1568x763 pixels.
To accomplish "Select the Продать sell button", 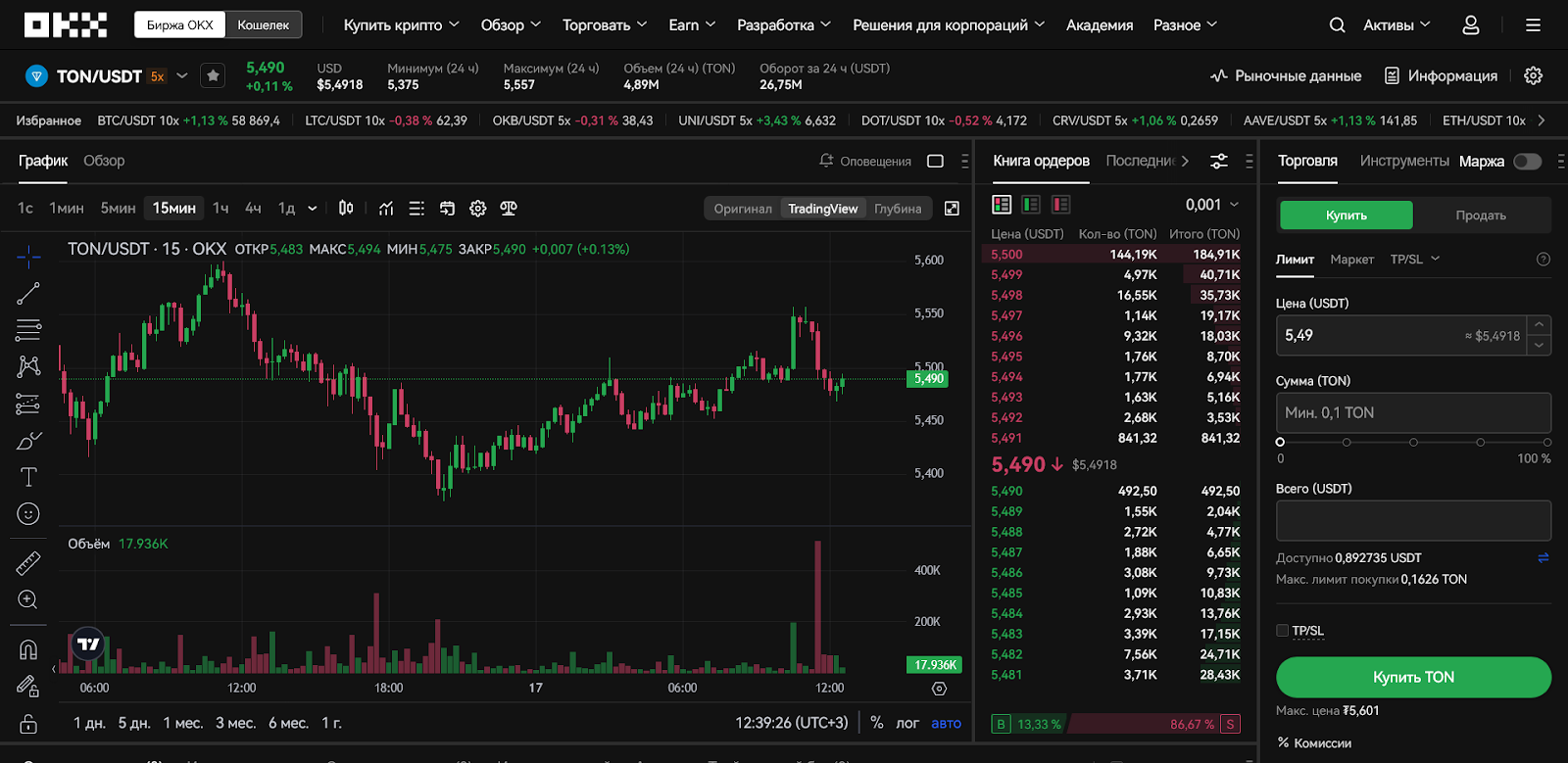I will pyautogui.click(x=1480, y=215).
